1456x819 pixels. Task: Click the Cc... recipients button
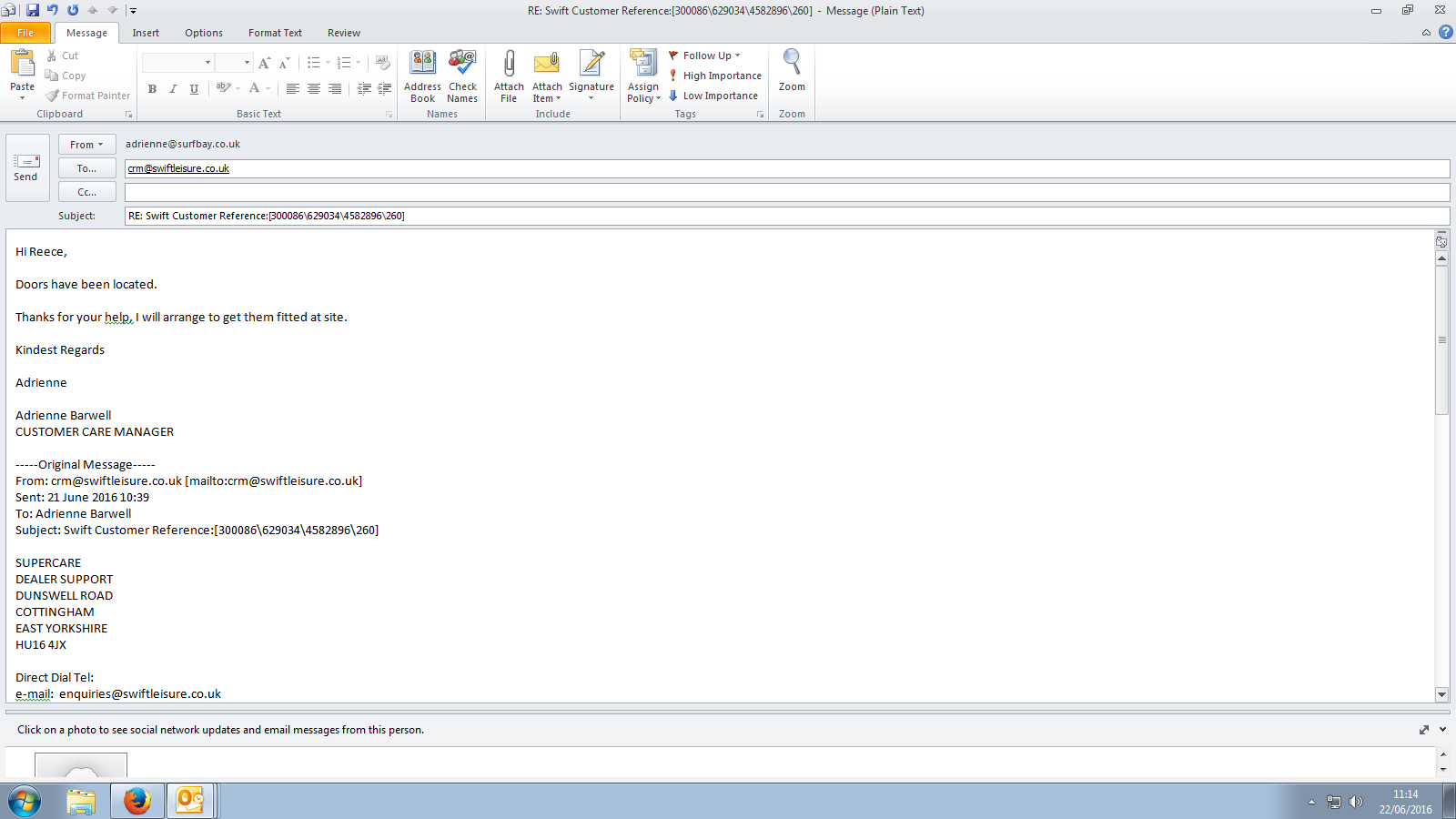(x=87, y=192)
